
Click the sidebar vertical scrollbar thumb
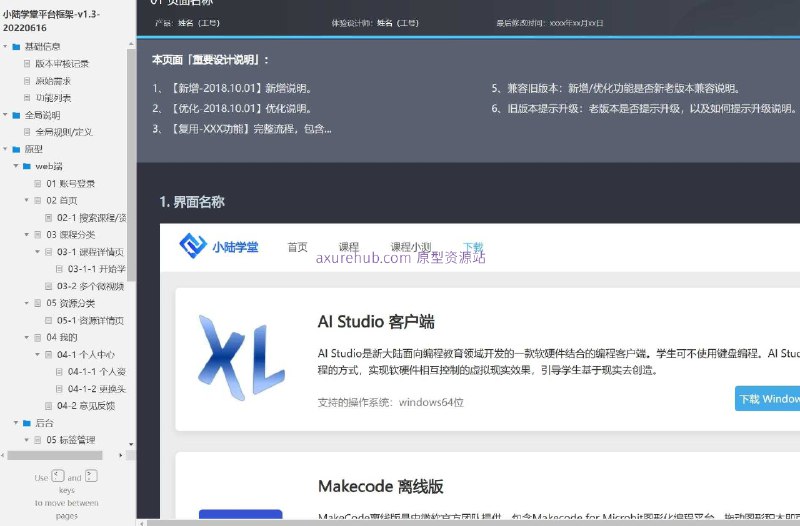pos(131,165)
